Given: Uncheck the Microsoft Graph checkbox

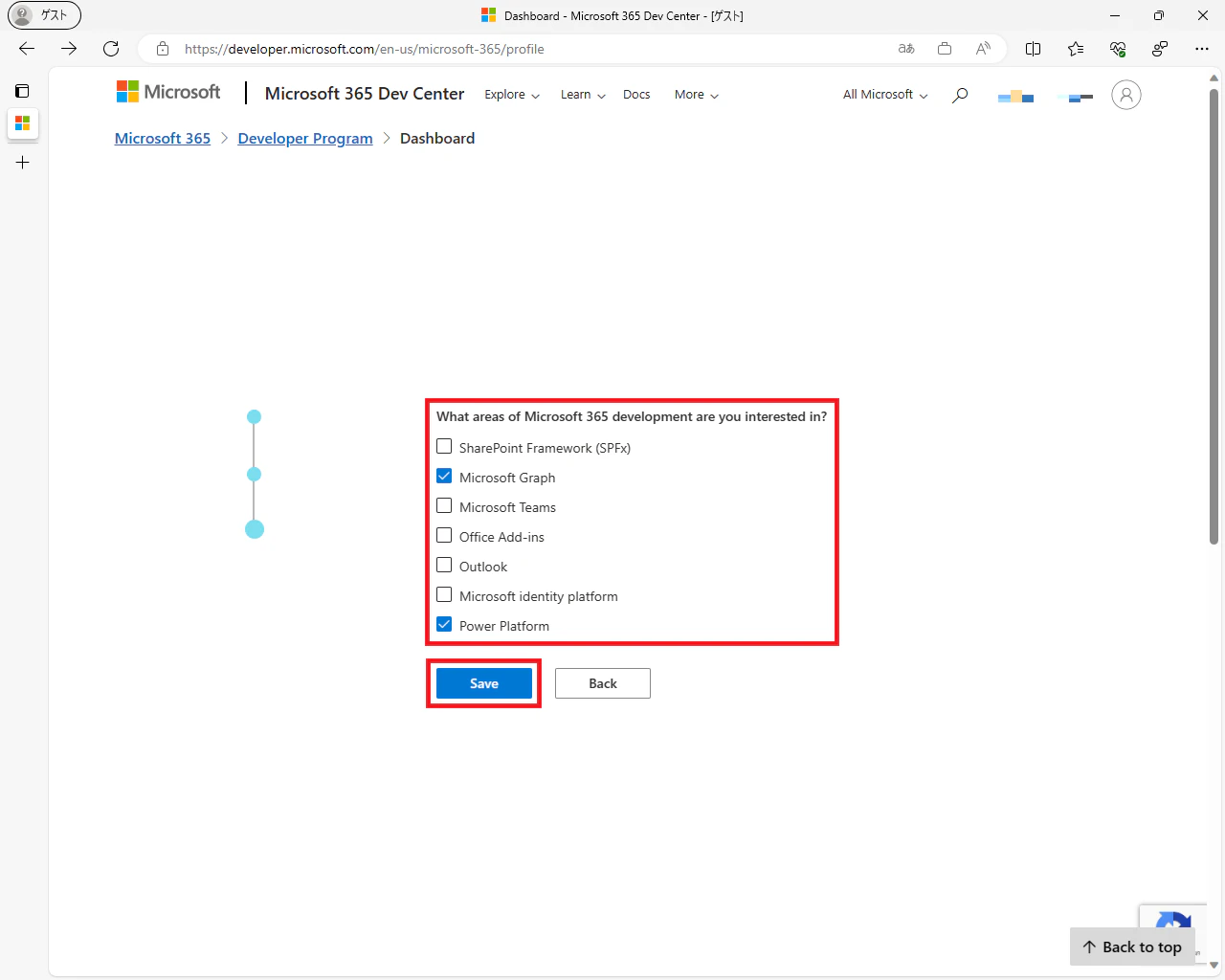Looking at the screenshot, I should coord(444,476).
